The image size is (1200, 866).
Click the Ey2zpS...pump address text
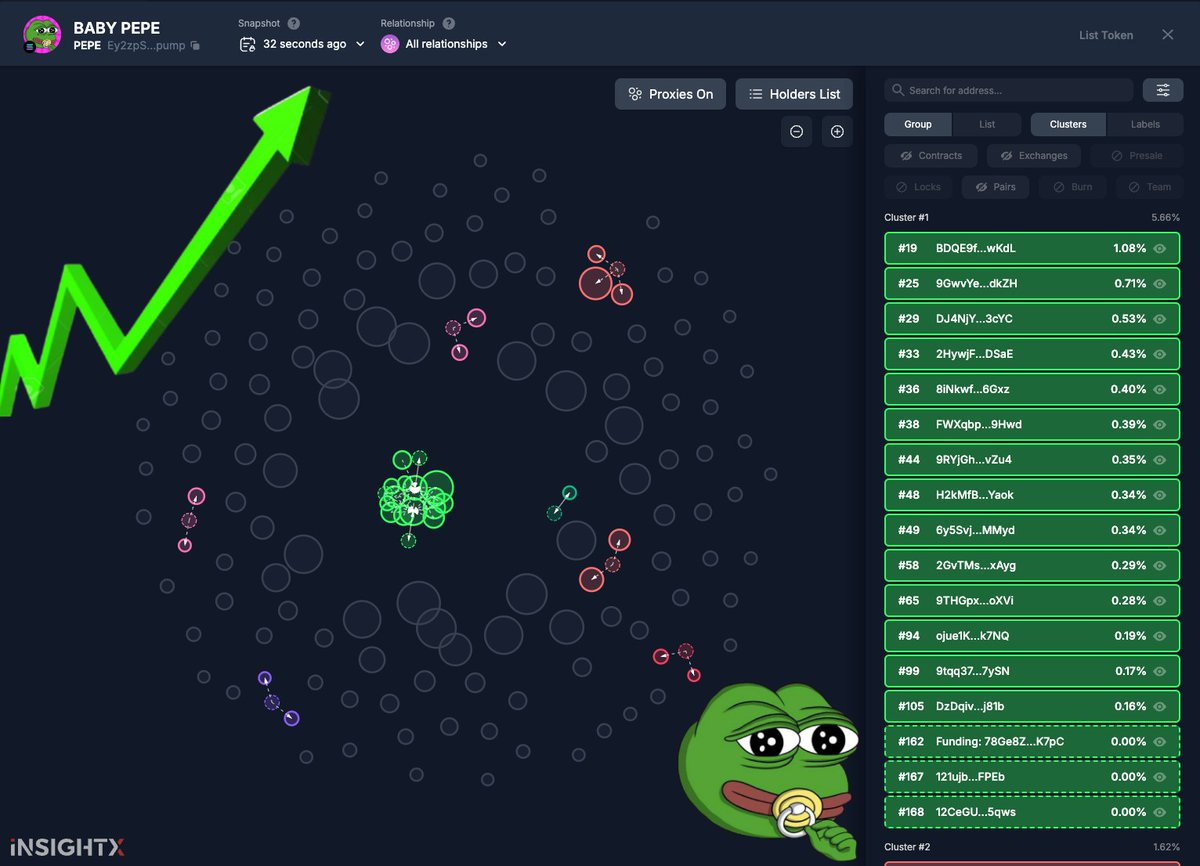click(146, 46)
